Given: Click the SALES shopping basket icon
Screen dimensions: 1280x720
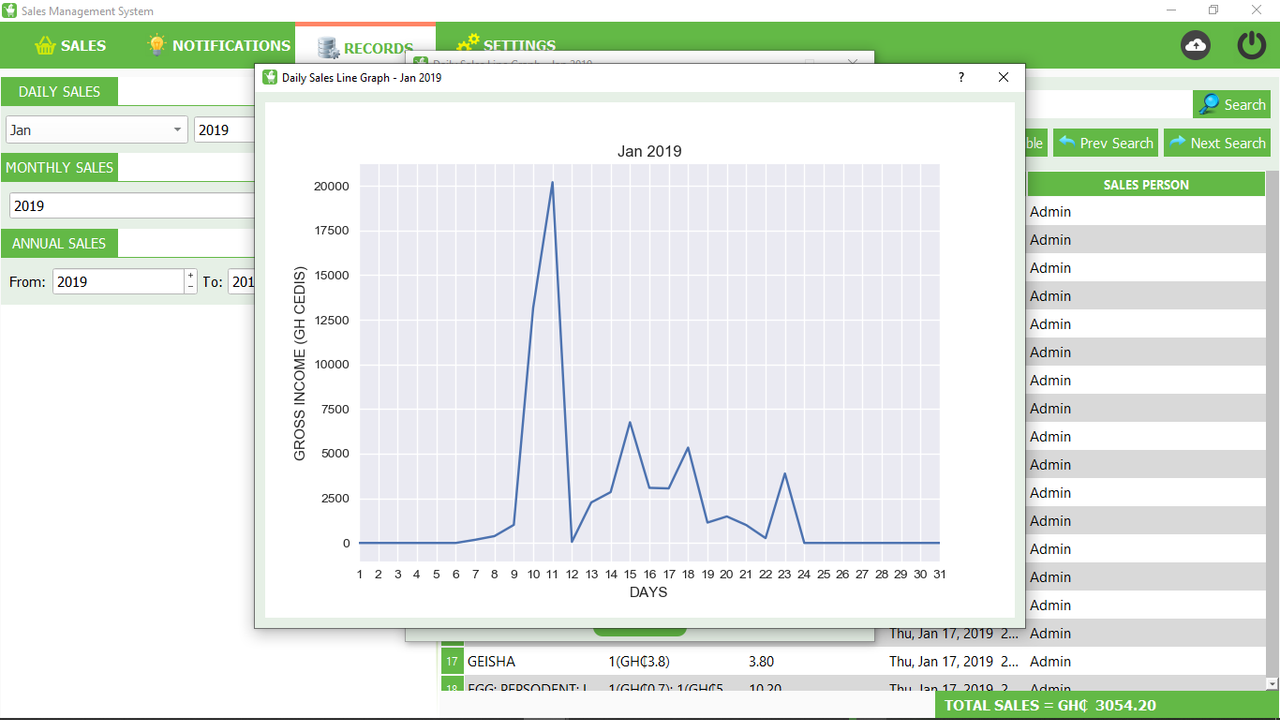Looking at the screenshot, I should [x=44, y=45].
